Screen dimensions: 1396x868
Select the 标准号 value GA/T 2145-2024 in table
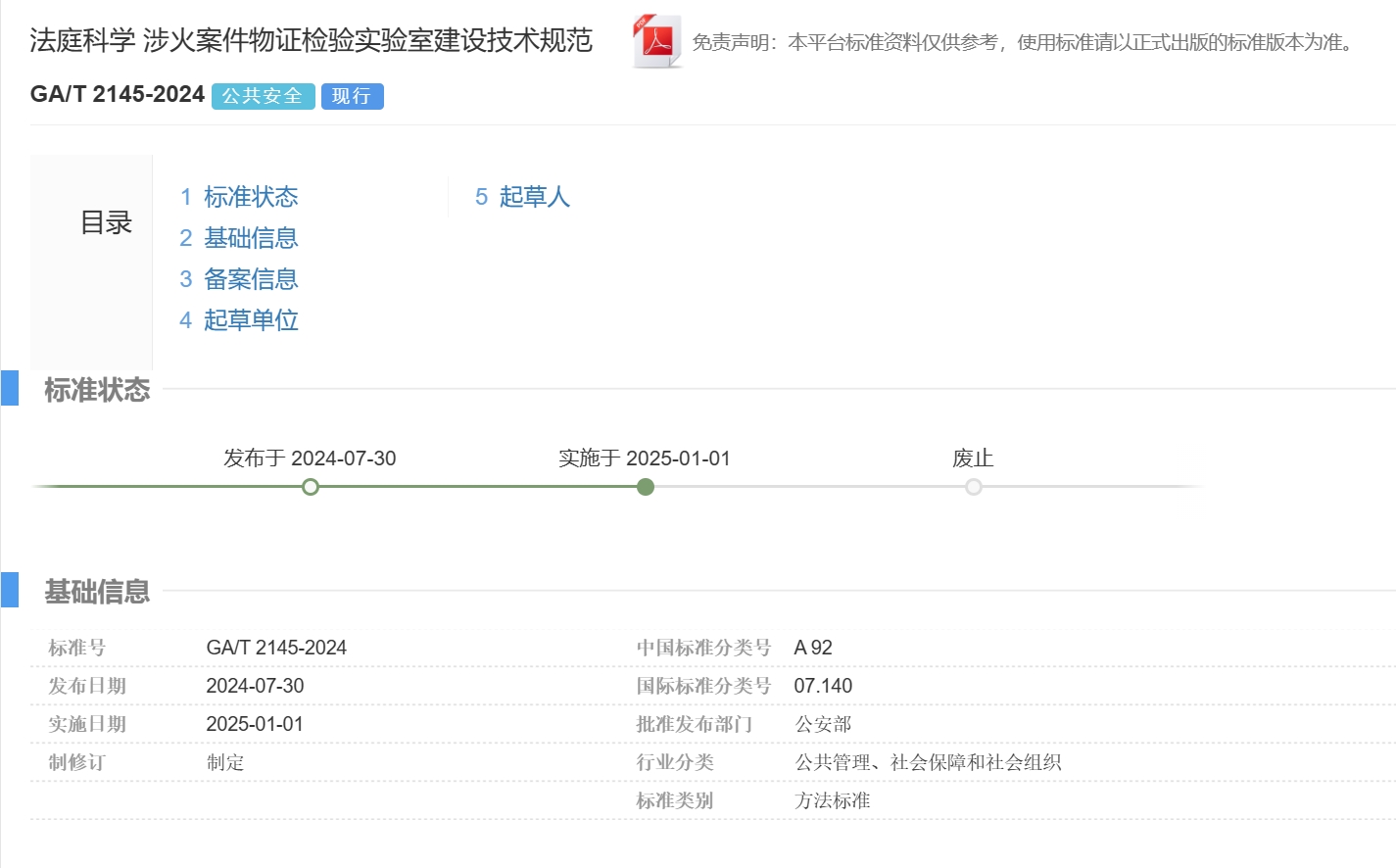coord(276,648)
